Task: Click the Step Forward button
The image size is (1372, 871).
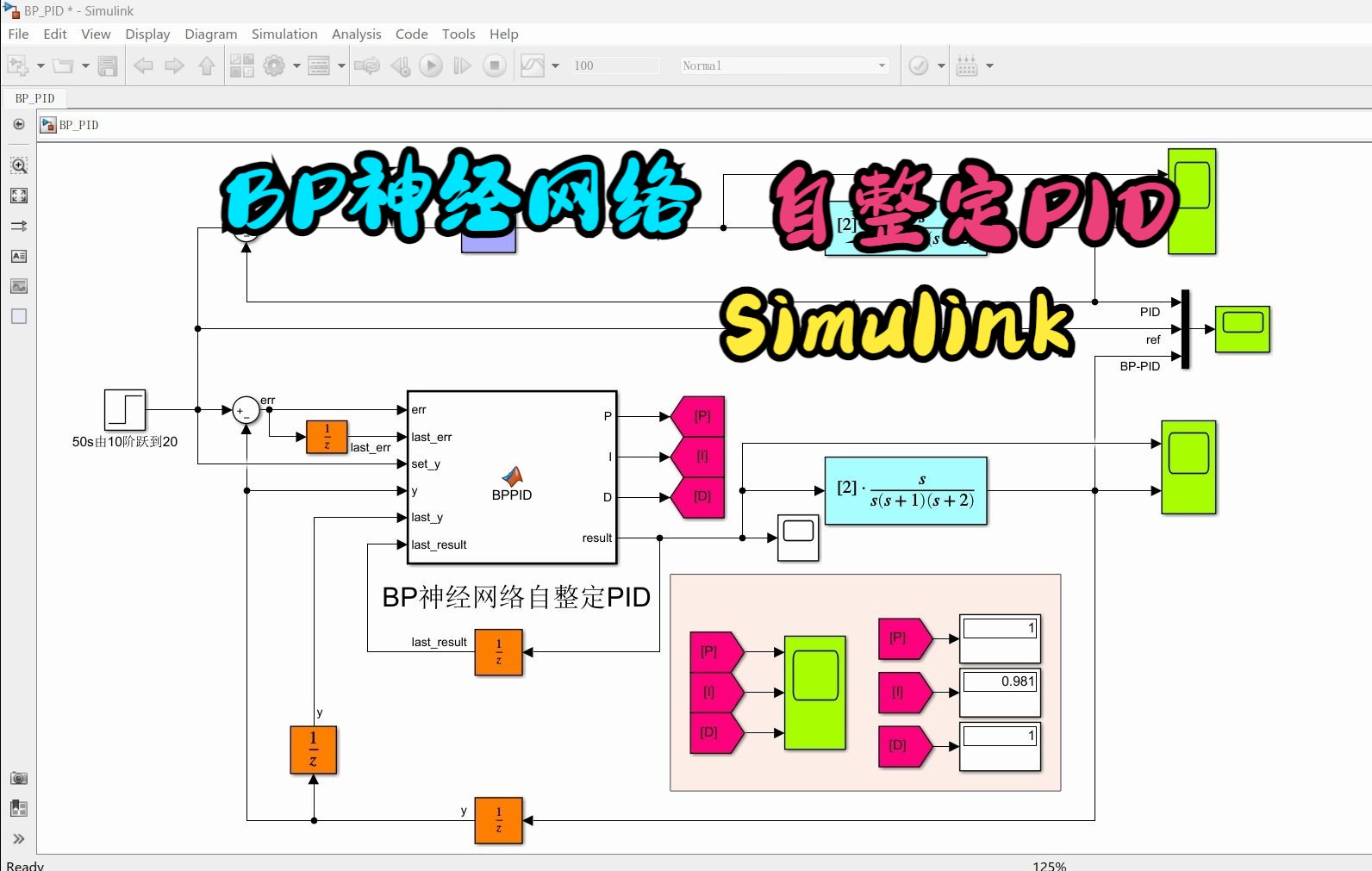Action: pos(462,65)
